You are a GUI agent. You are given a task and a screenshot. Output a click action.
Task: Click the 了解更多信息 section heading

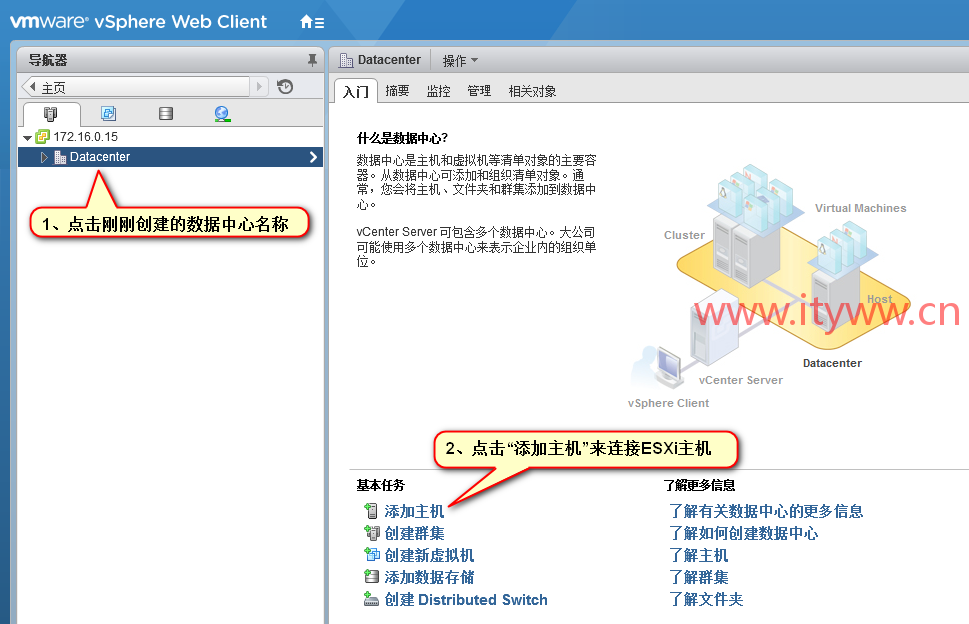(x=699, y=485)
